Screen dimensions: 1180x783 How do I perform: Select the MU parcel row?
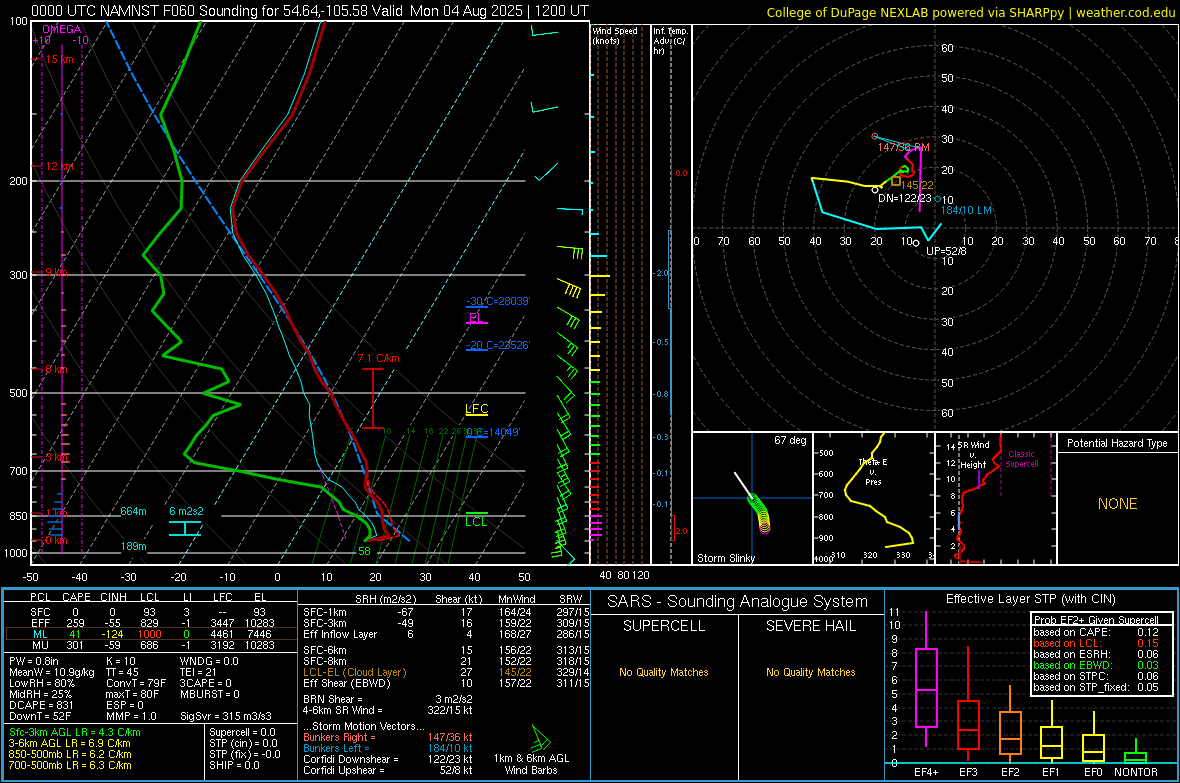click(151, 645)
